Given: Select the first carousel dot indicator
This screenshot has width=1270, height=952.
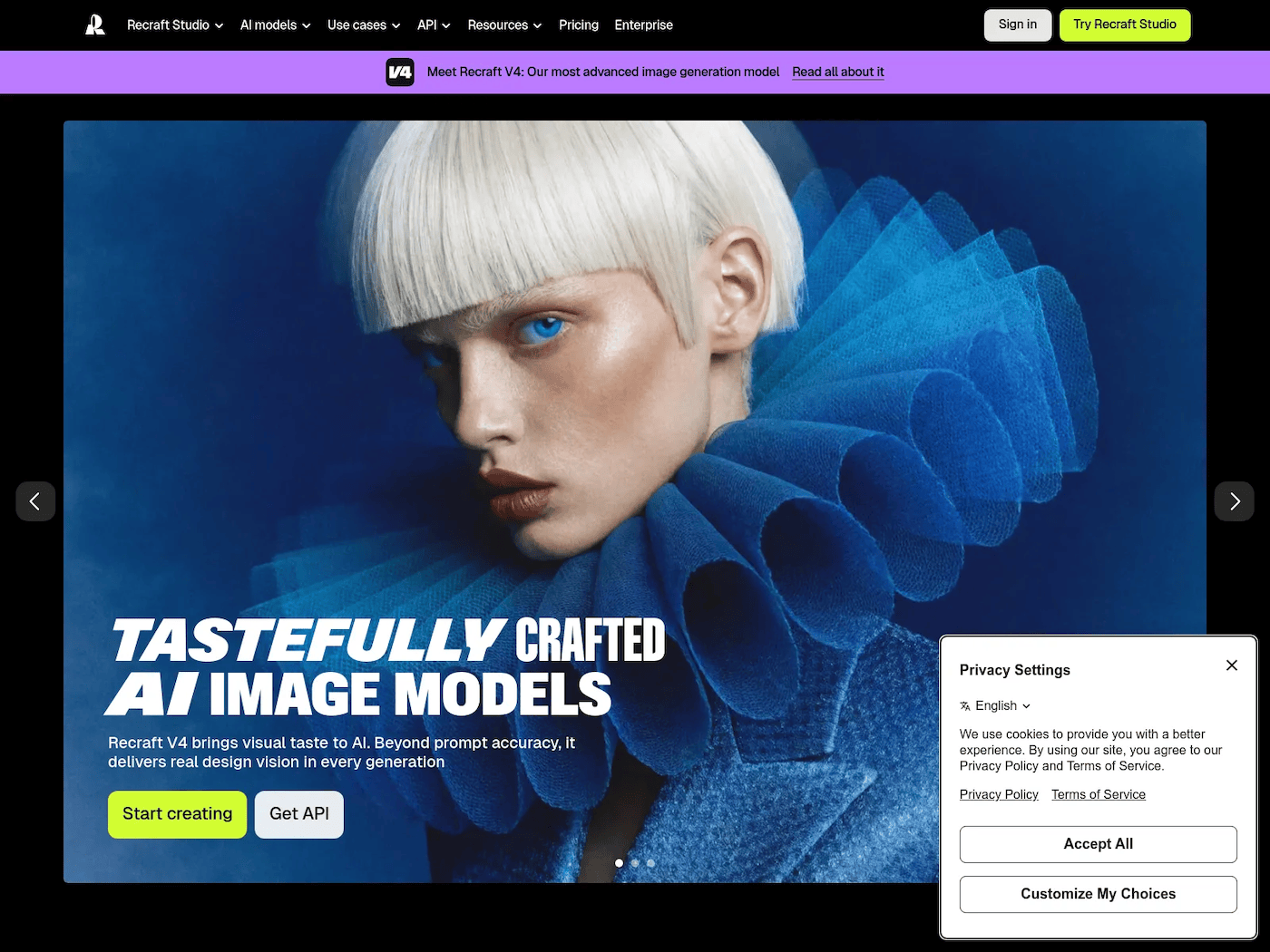Looking at the screenshot, I should (x=619, y=863).
